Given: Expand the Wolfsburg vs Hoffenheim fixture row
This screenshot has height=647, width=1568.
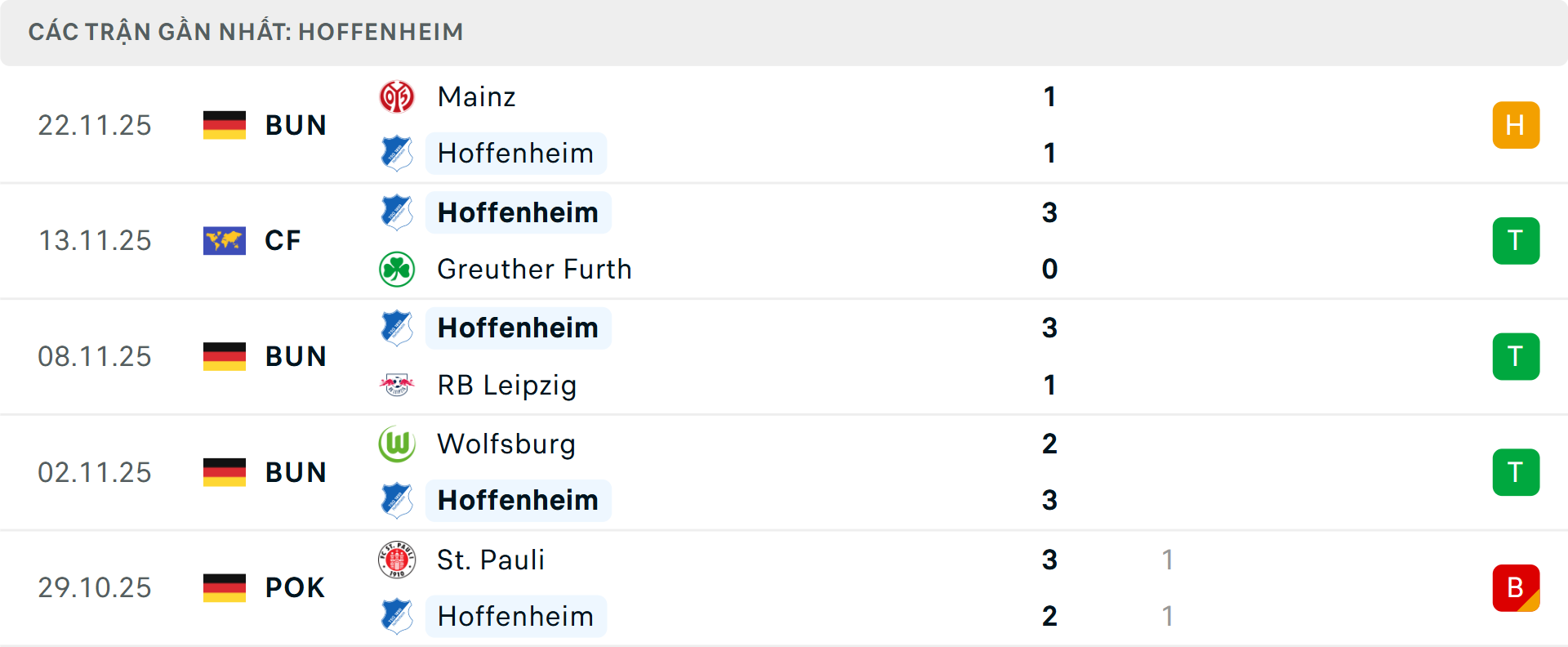Looking at the screenshot, I should point(784,472).
